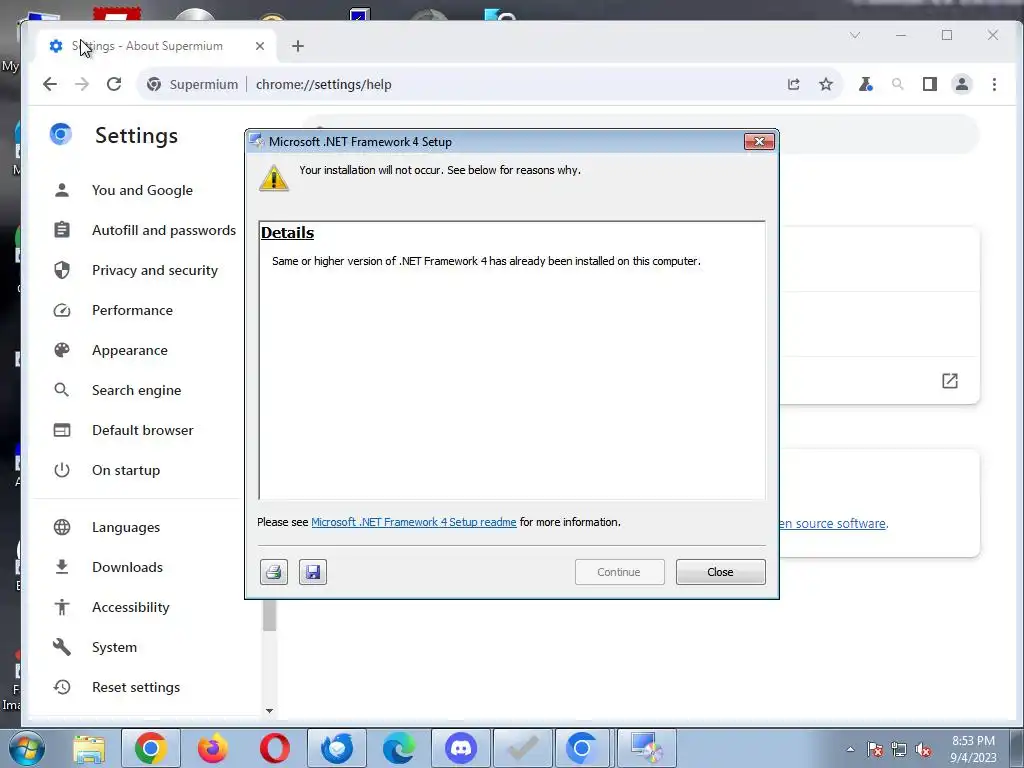Click the muted volume tray icon
1024x768 pixels.
923,749
